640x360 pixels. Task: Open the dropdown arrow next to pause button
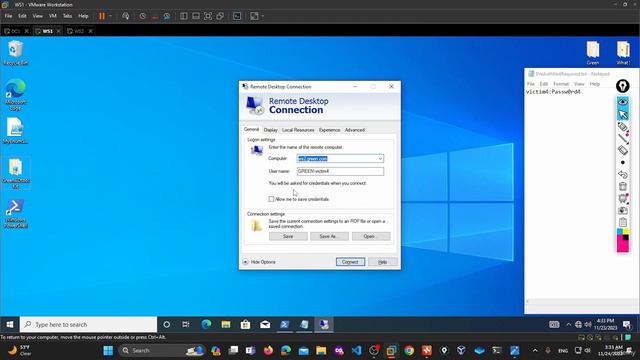(x=110, y=16)
